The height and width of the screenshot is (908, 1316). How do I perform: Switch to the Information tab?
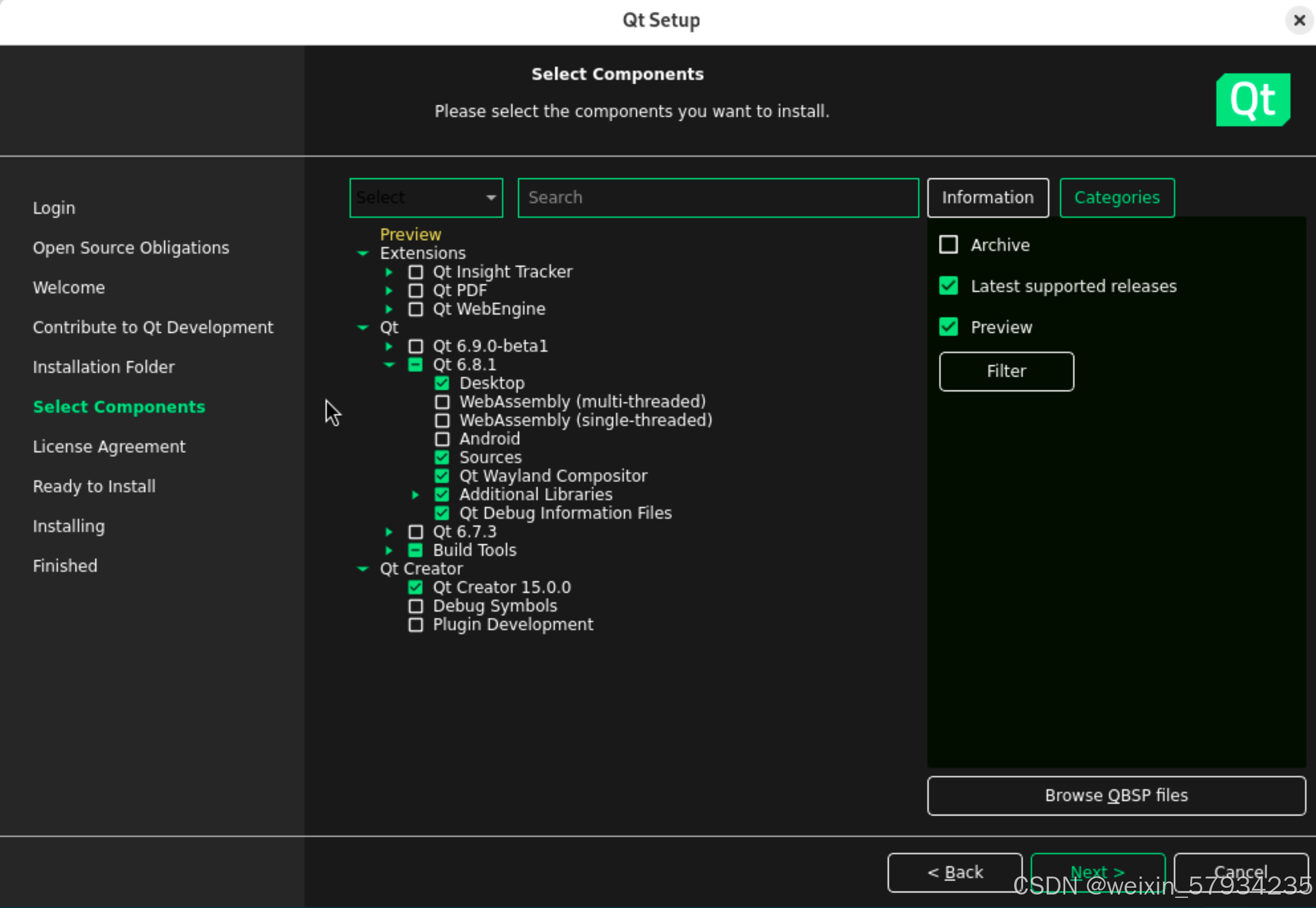pyautogui.click(x=987, y=198)
